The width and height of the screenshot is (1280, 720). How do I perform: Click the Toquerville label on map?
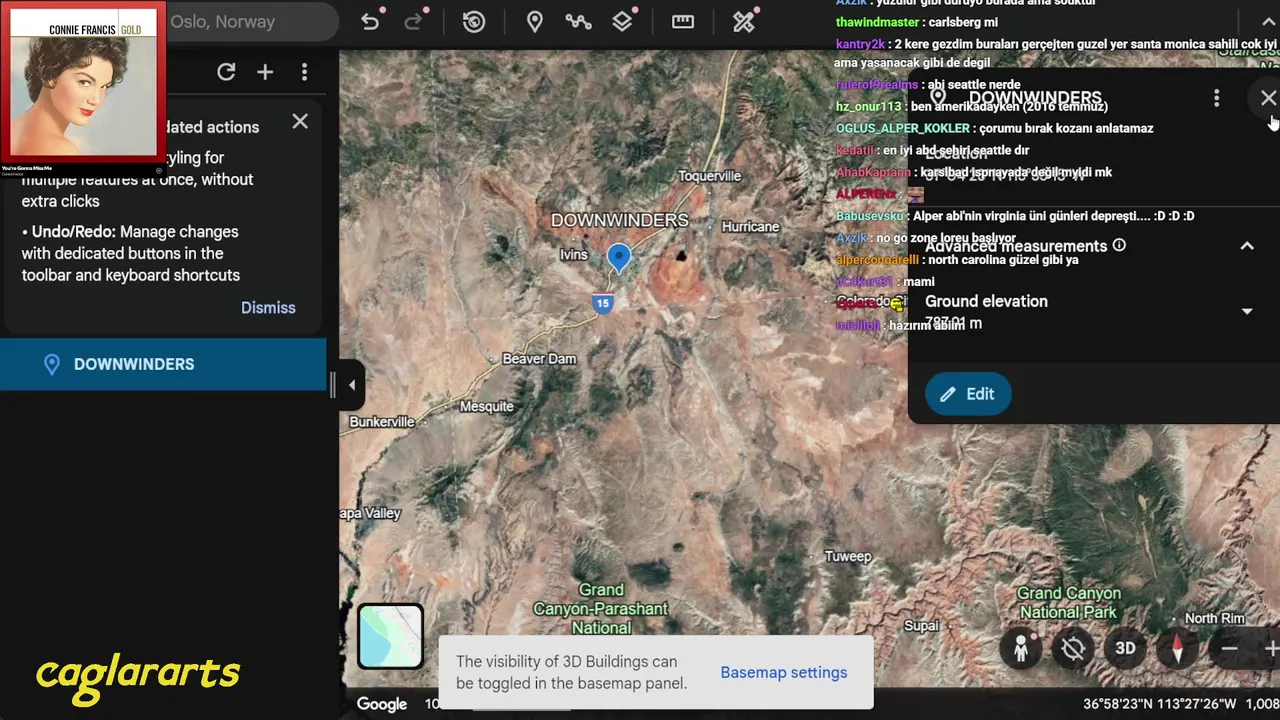pos(709,176)
